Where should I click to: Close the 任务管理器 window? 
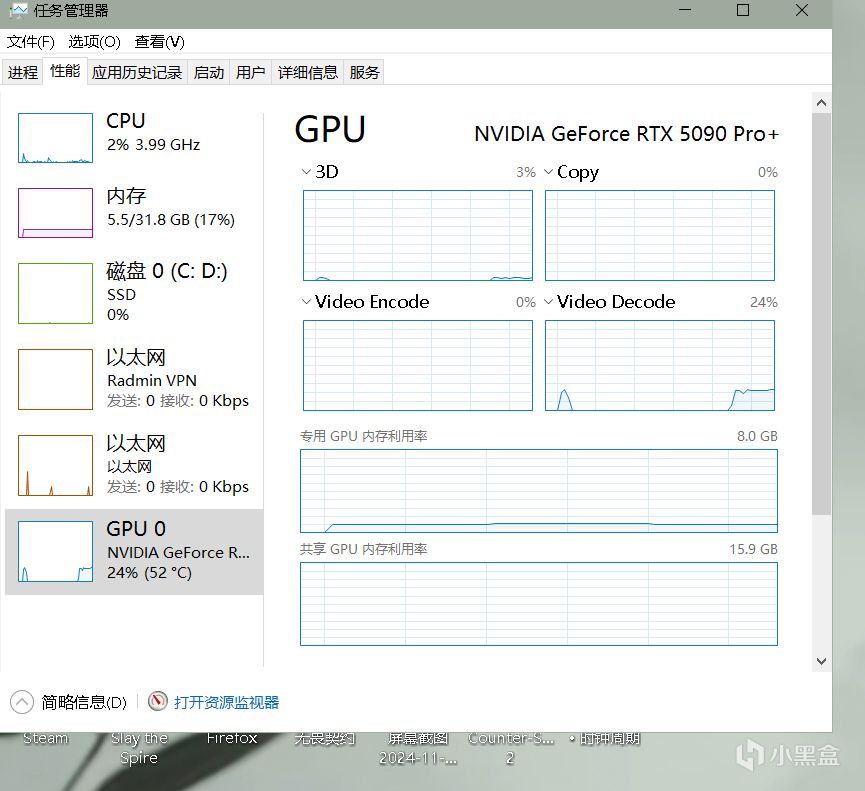click(x=802, y=10)
